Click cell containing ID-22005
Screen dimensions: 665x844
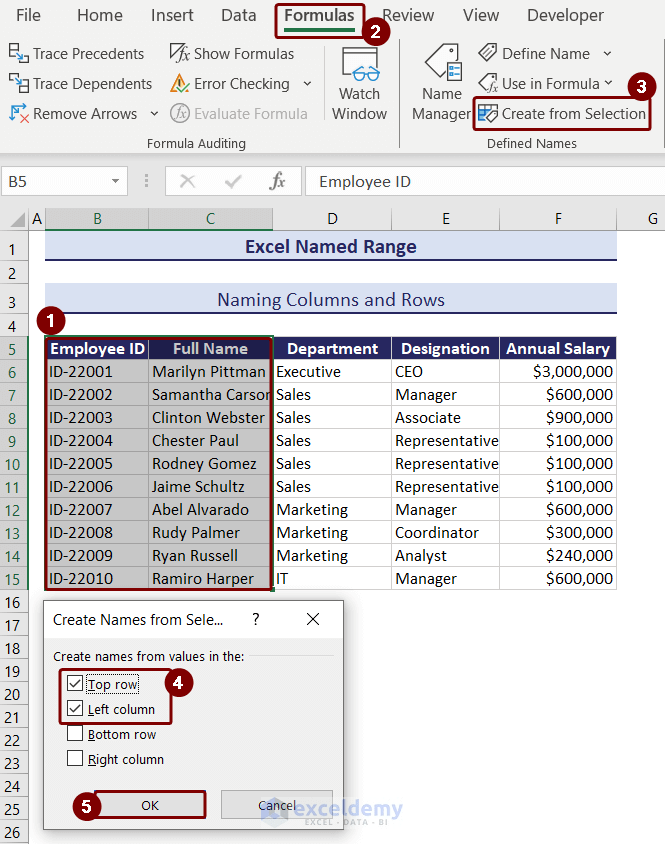point(97,463)
